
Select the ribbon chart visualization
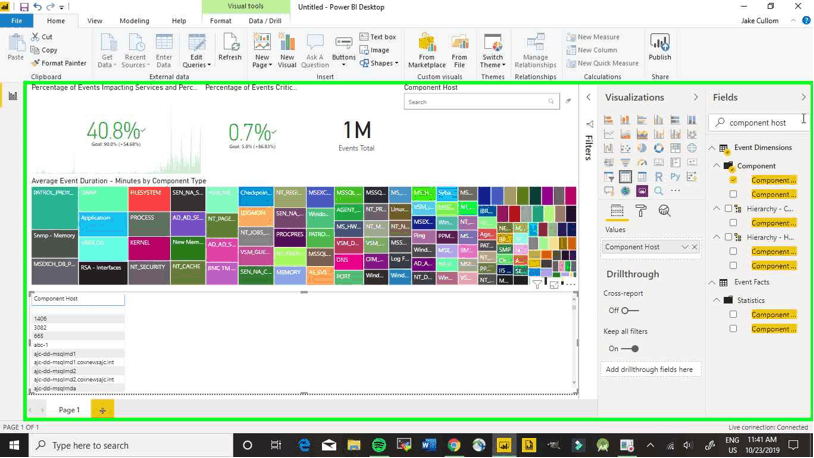tap(691, 134)
